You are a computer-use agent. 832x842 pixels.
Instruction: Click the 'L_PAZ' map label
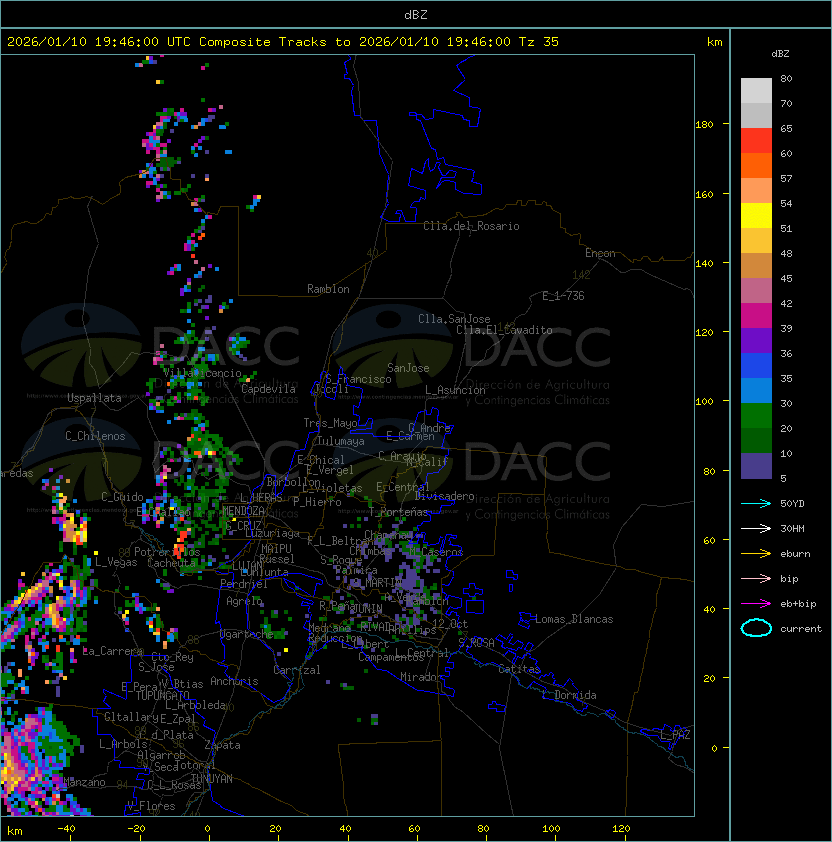(675, 735)
